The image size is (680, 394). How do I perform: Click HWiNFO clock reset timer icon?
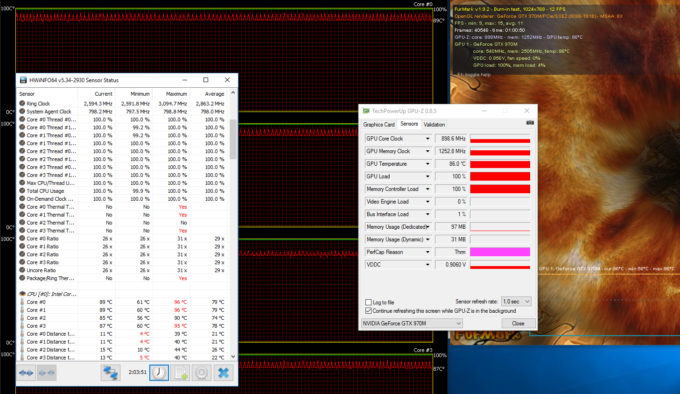(159, 373)
